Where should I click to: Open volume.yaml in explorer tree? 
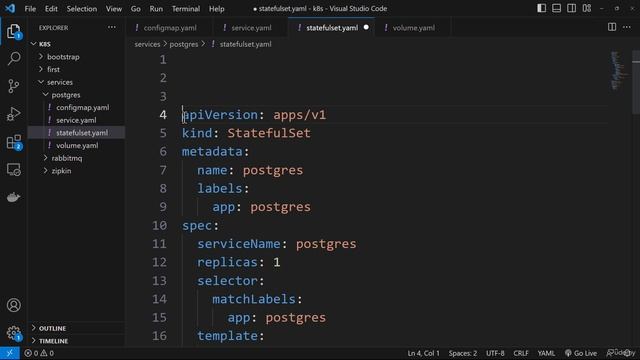click(x=77, y=145)
